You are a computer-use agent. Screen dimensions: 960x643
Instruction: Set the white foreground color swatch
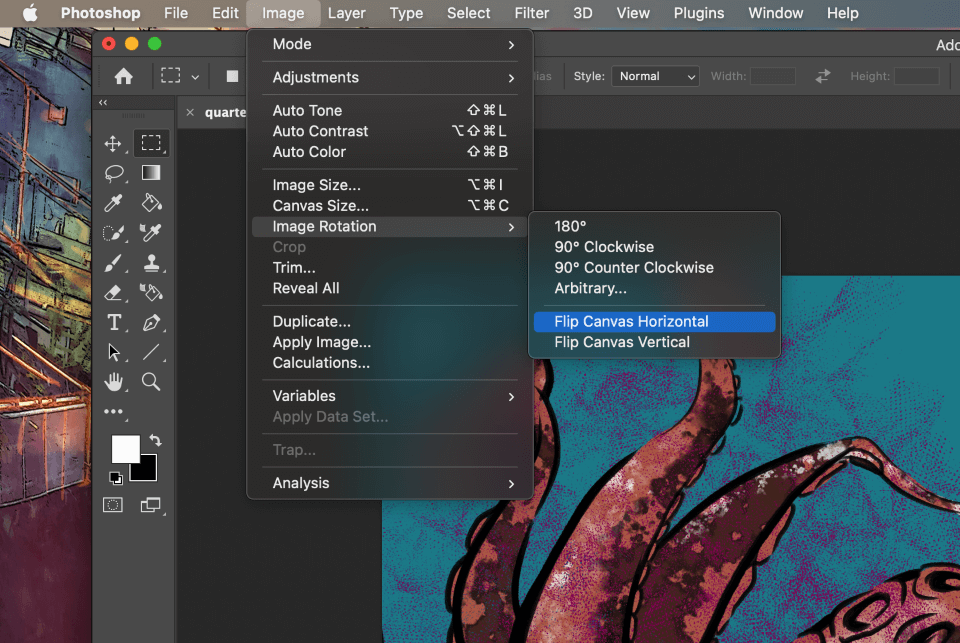pyautogui.click(x=125, y=449)
